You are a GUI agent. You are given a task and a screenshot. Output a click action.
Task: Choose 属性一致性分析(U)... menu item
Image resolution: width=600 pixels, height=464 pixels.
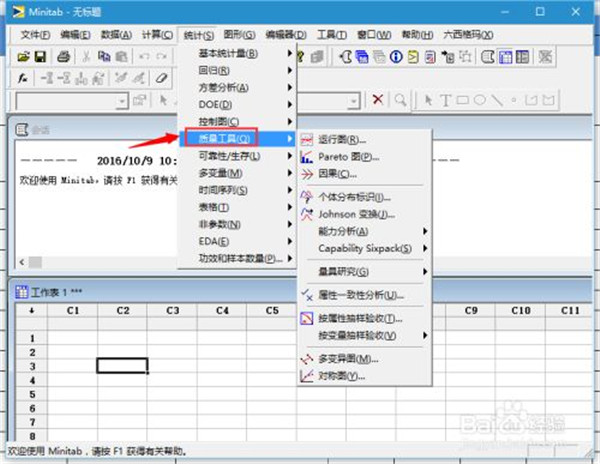click(365, 295)
